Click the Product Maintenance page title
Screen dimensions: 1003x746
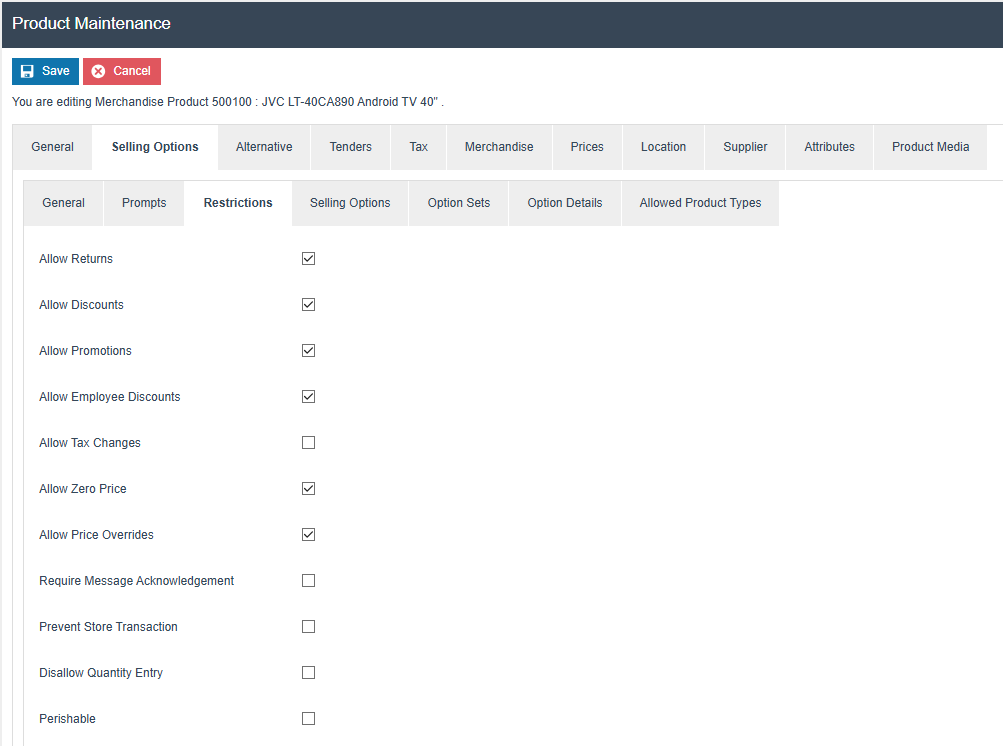(91, 24)
